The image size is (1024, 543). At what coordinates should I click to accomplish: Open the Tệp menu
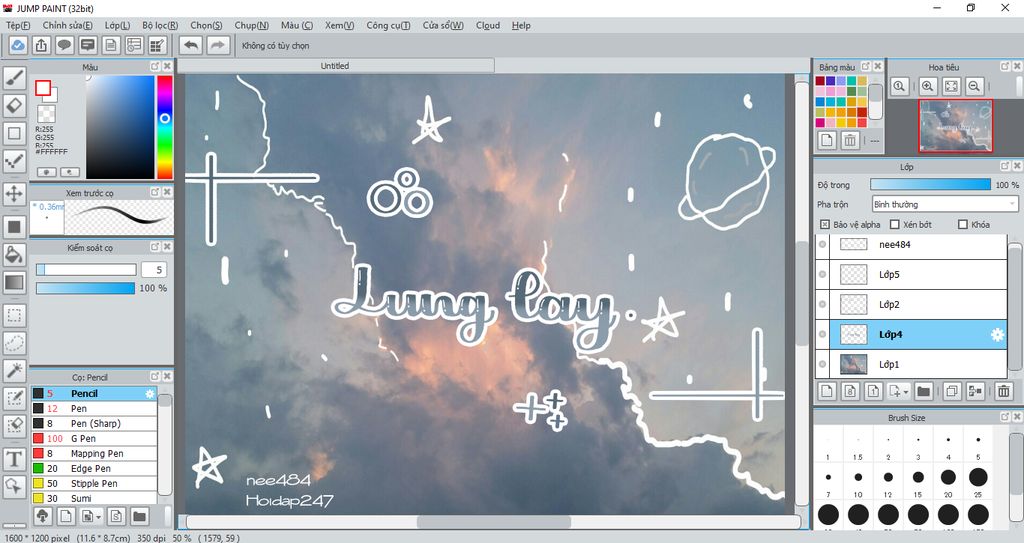coord(18,25)
